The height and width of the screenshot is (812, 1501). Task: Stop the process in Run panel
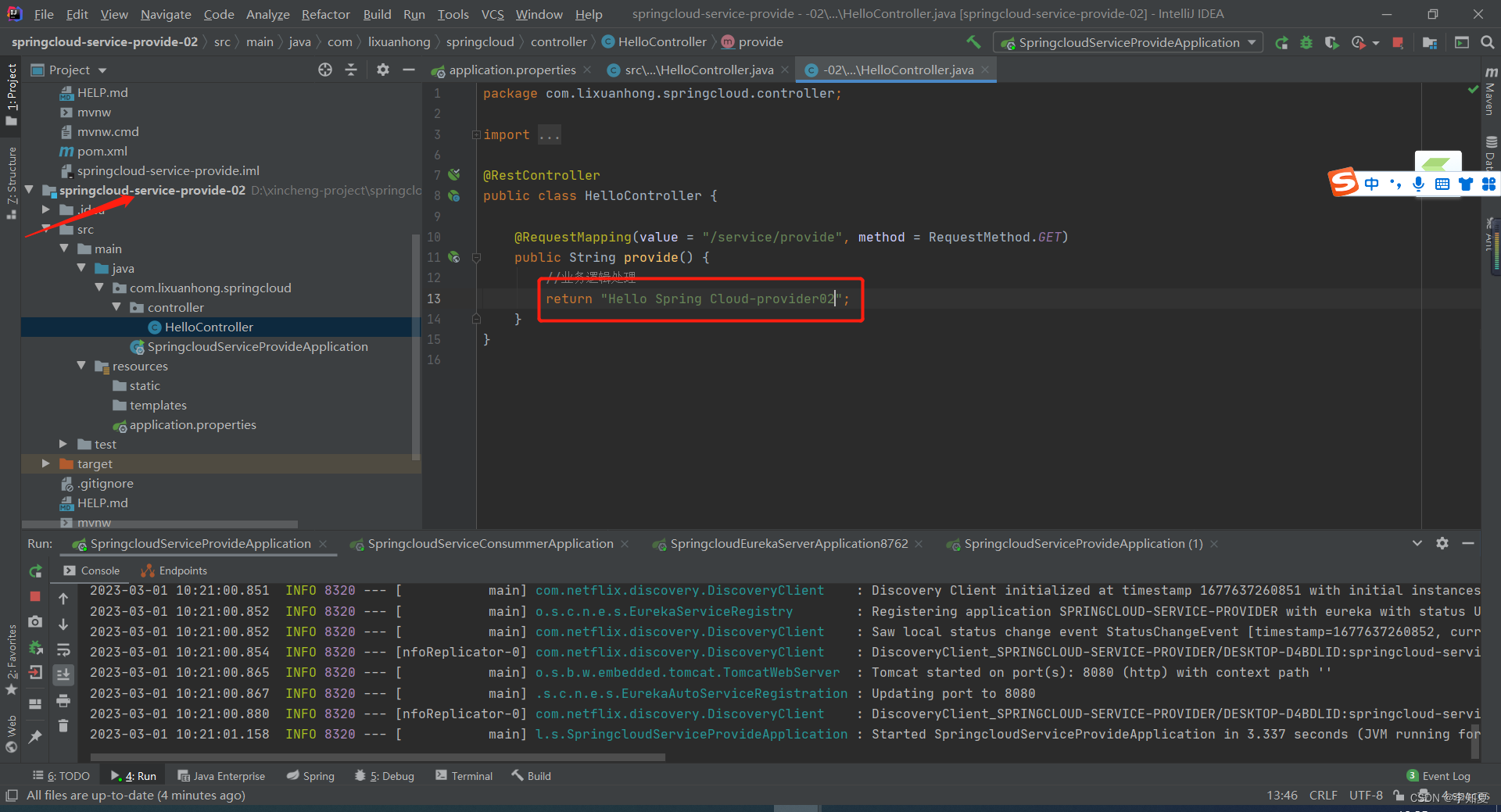coord(35,596)
